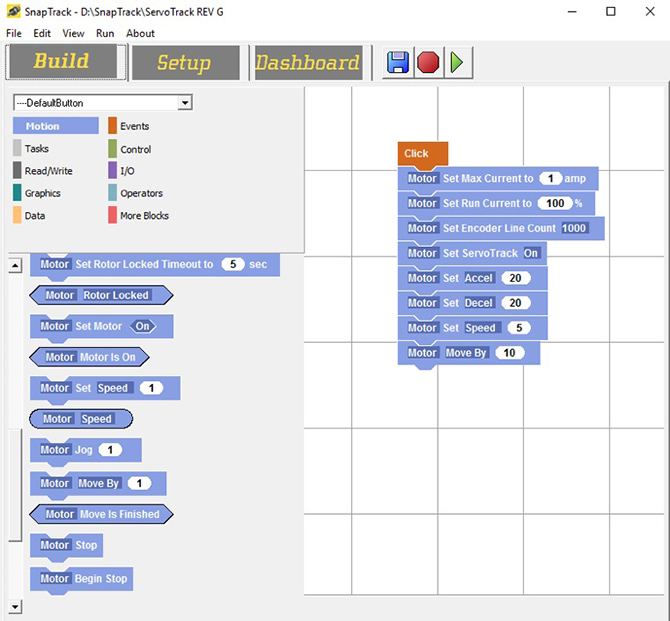Click the 5 sec timeout value field
Image resolution: width=670 pixels, height=621 pixels.
pos(233,264)
